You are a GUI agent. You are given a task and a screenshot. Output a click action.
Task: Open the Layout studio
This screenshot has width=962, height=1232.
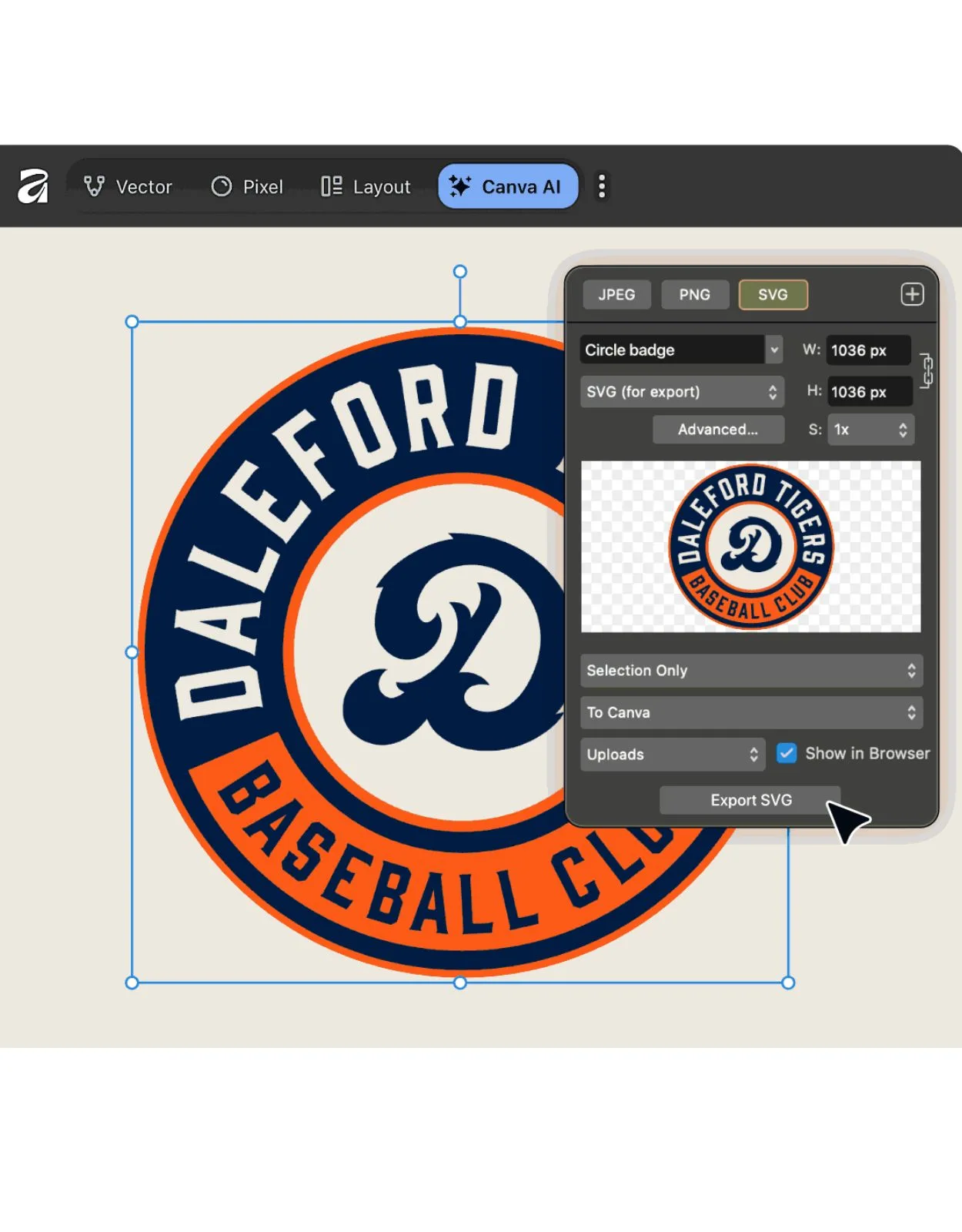366,186
